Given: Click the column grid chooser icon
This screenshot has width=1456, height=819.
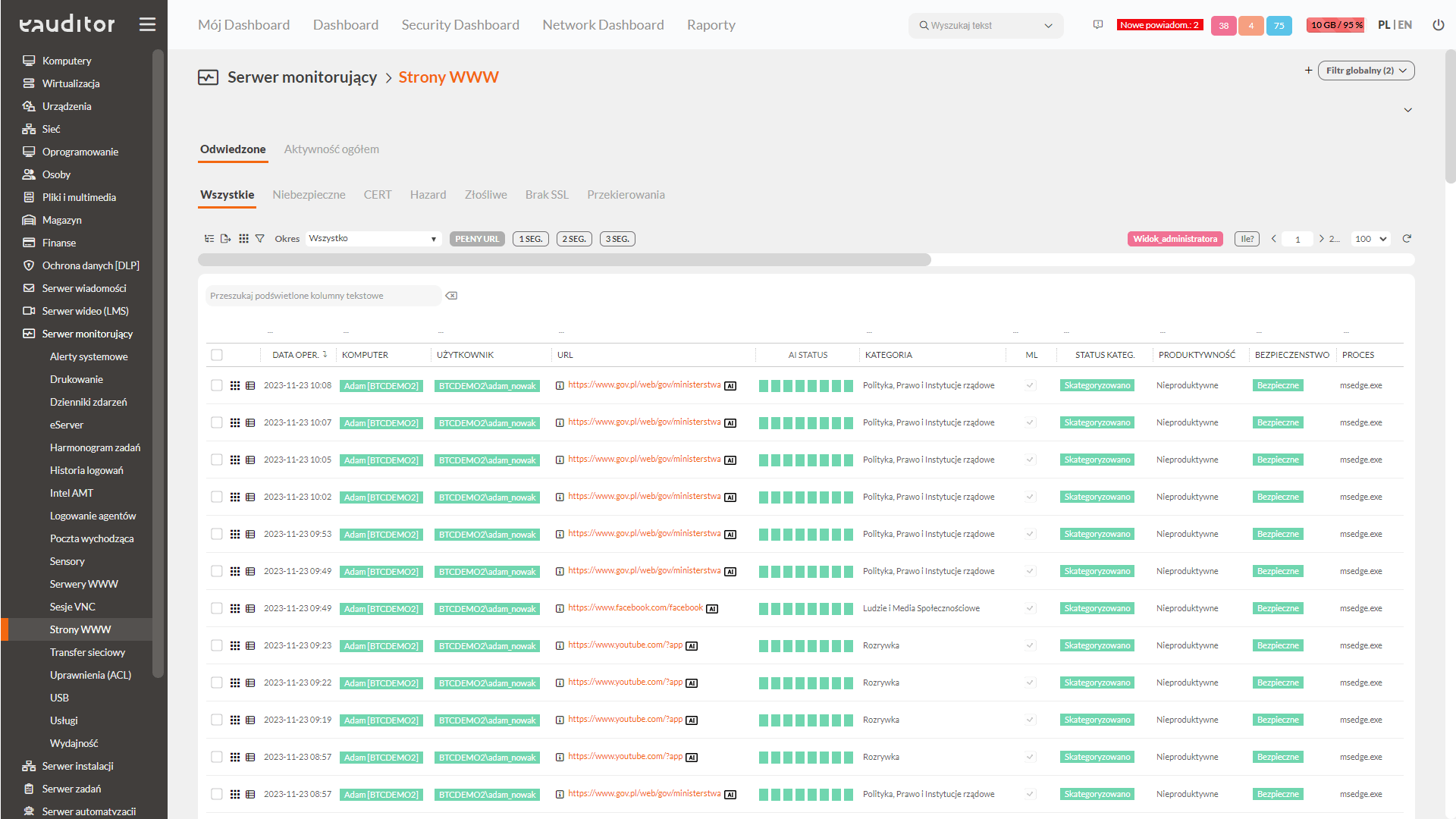Looking at the screenshot, I should (x=243, y=239).
